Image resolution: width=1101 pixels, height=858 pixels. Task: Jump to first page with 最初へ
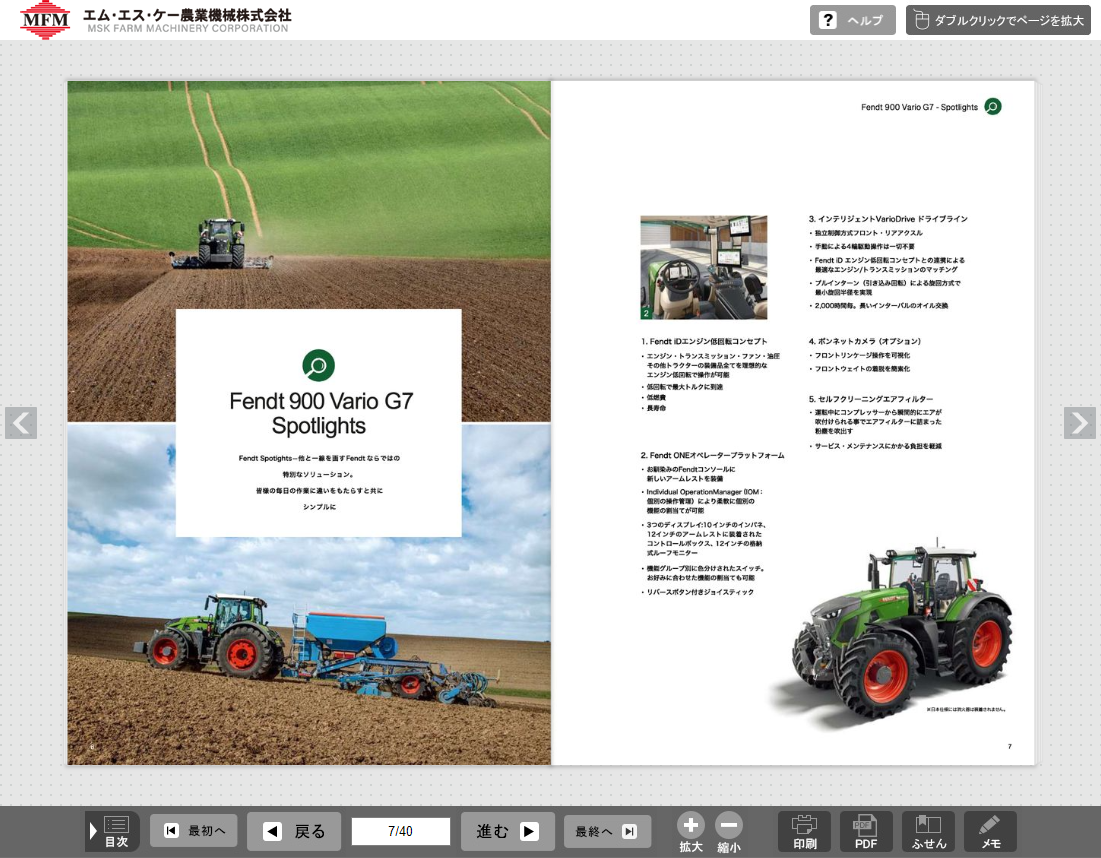pyautogui.click(x=194, y=831)
